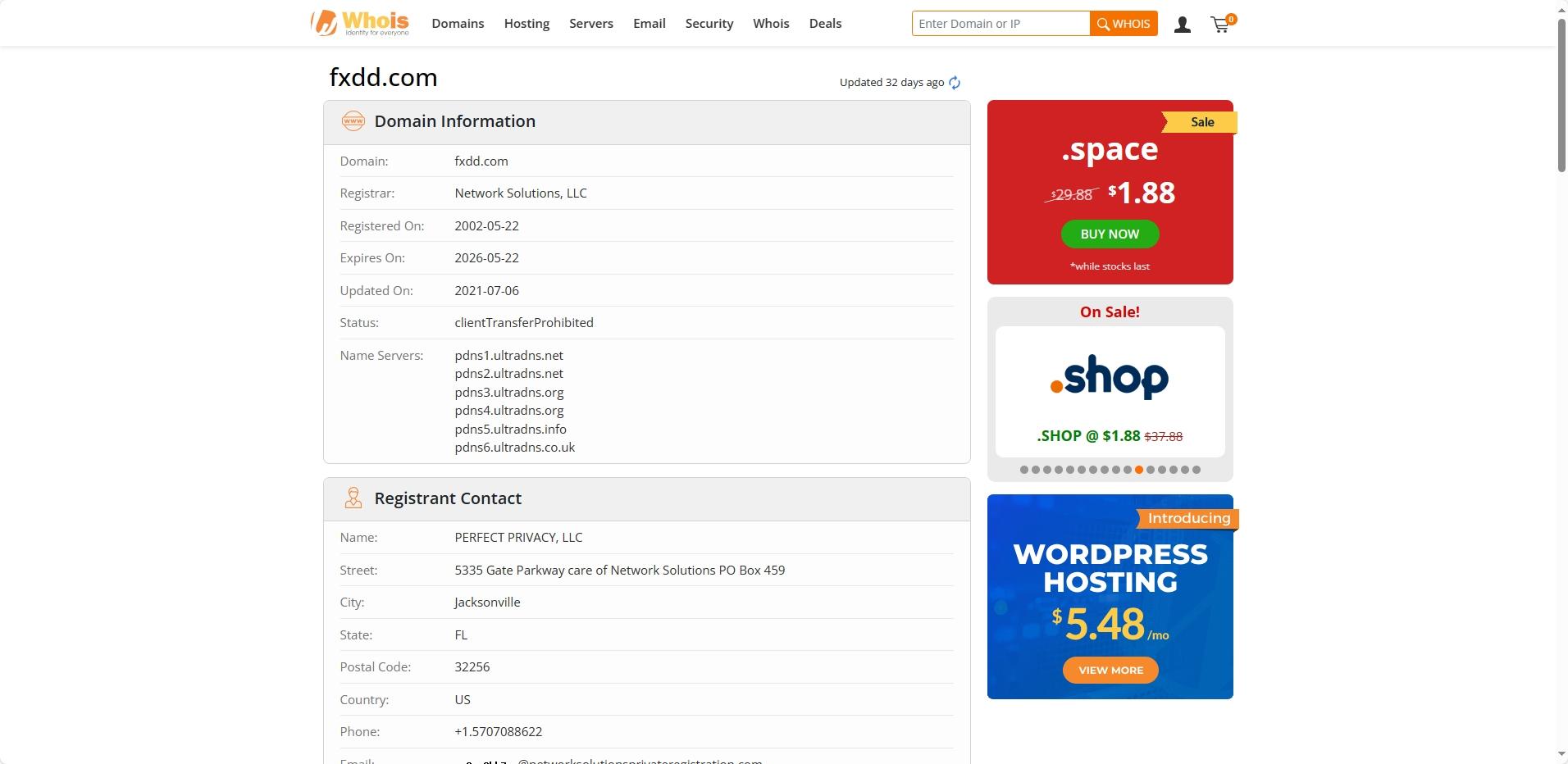
Task: Click the scrollbar down arrow
Action: pyautogui.click(x=1561, y=756)
